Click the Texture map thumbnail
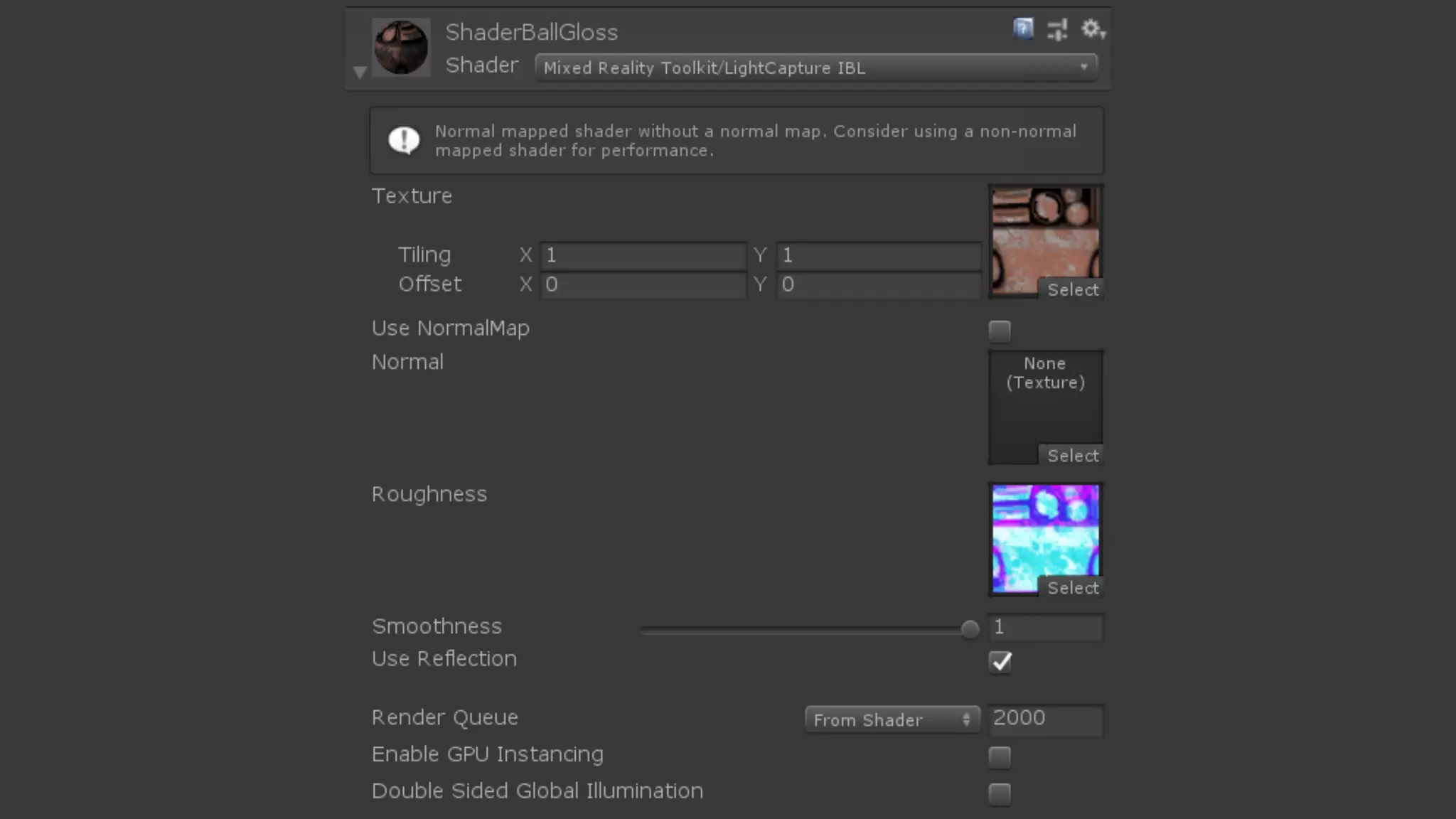Screen dimensions: 1456x819 tap(1044, 233)
